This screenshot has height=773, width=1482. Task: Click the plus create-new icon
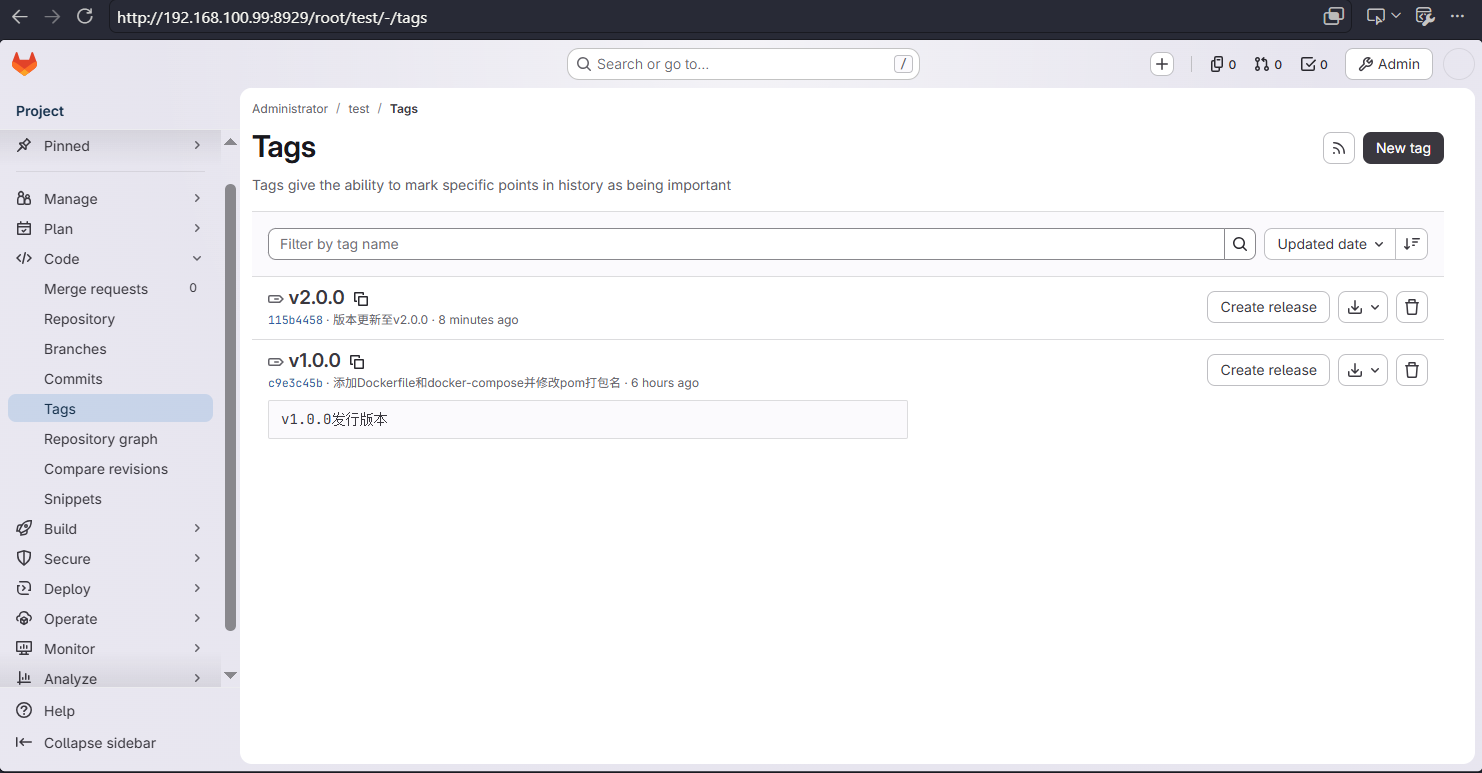click(x=1162, y=64)
